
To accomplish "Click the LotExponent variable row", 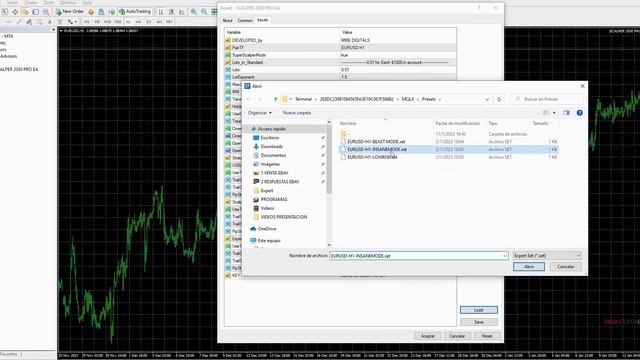I will click(x=340, y=77).
